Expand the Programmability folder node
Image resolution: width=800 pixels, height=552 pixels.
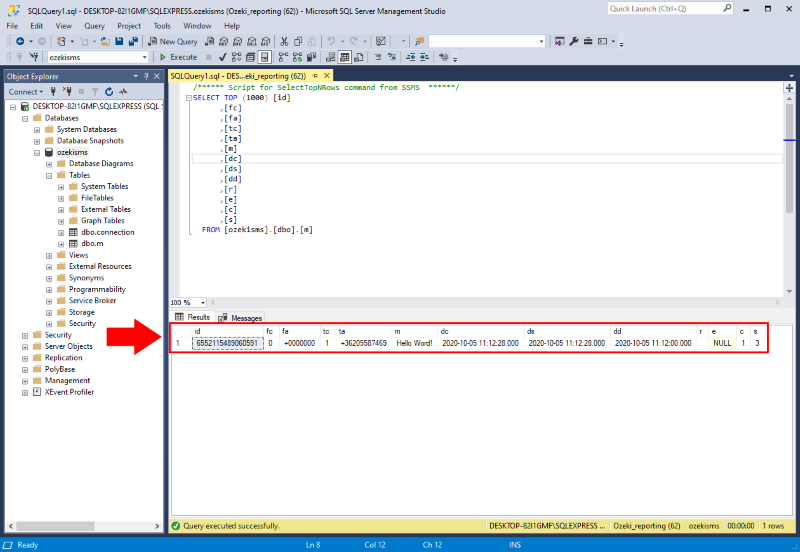tap(49, 290)
